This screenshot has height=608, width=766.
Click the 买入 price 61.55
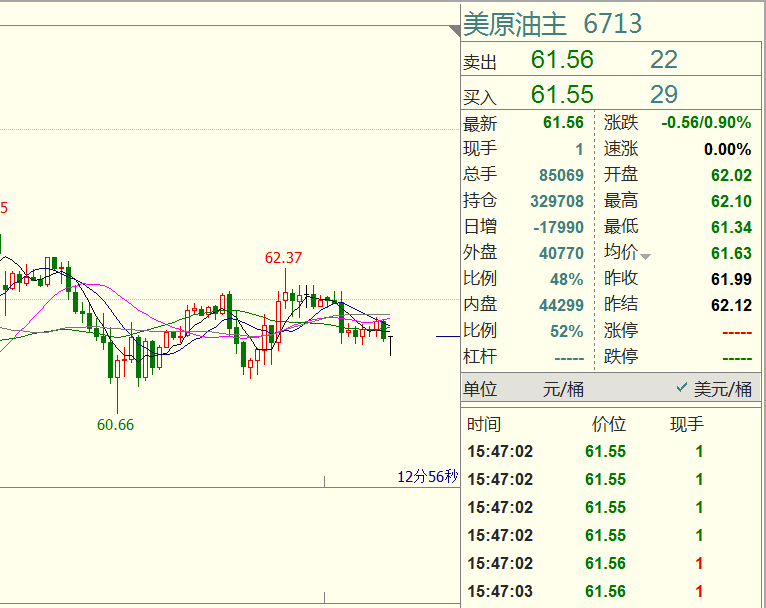(x=562, y=94)
